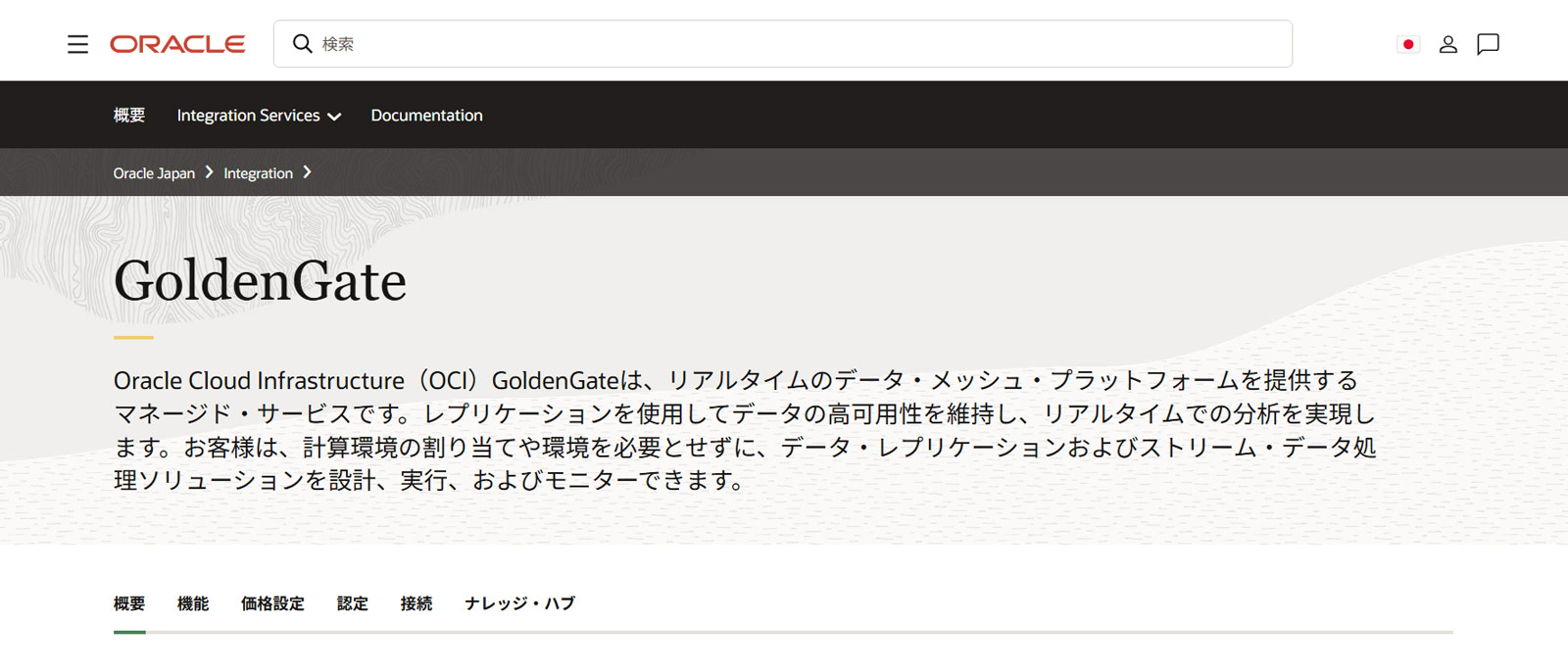The image size is (1568, 670).
Task: Go to Oracle Japan breadcrumb link
Action: (x=154, y=173)
